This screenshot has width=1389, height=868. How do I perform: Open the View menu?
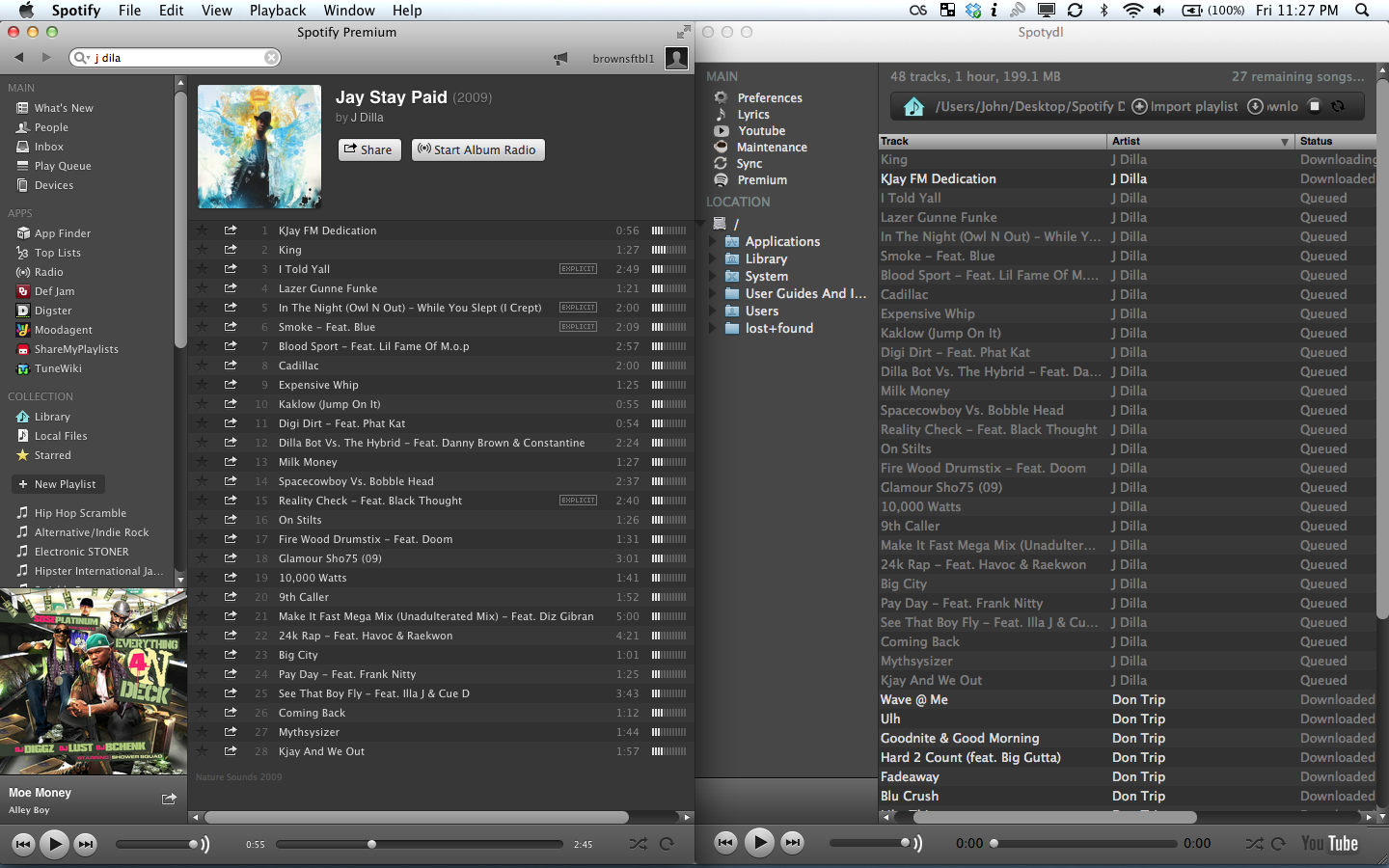click(x=216, y=11)
